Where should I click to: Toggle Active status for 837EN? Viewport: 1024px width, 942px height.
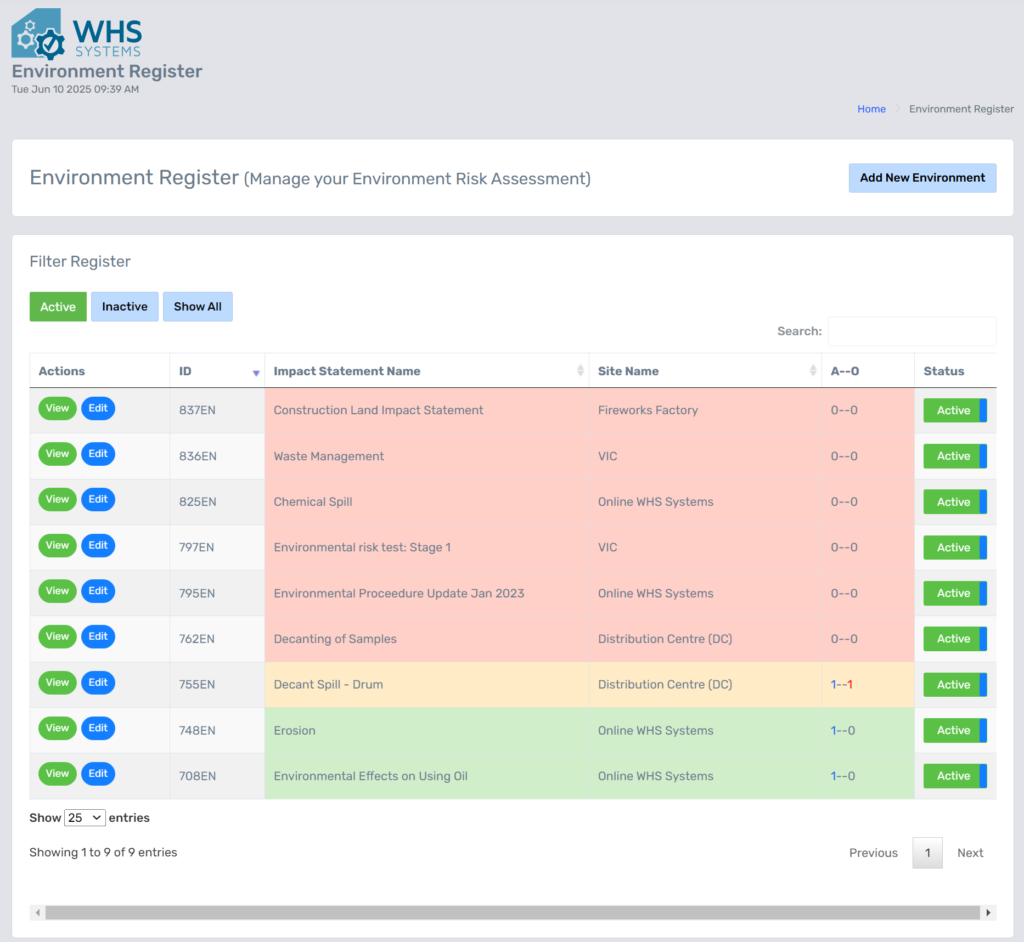pyautogui.click(x=954, y=410)
